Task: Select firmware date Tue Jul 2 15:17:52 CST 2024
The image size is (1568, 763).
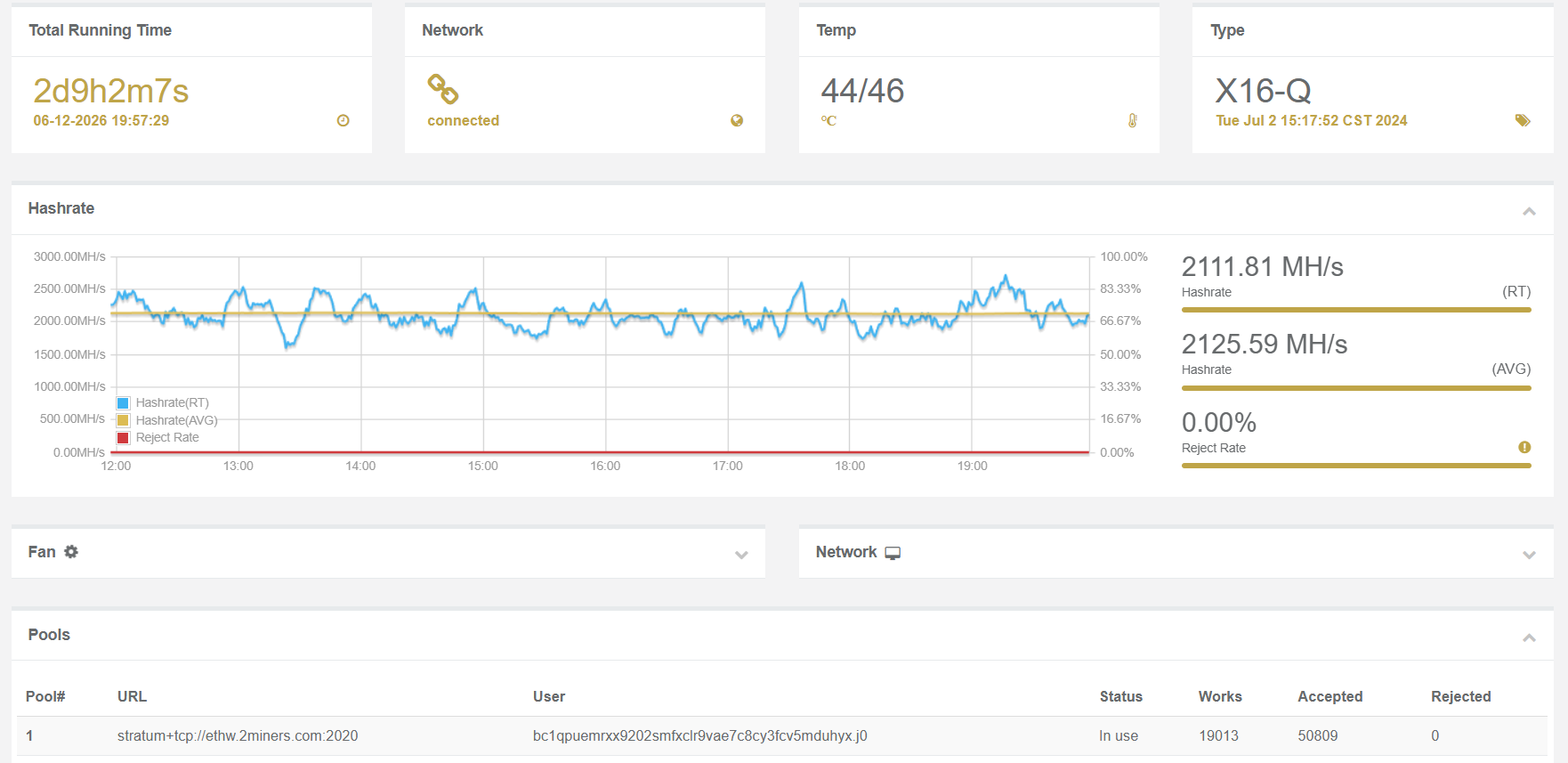Action: pyautogui.click(x=1312, y=120)
